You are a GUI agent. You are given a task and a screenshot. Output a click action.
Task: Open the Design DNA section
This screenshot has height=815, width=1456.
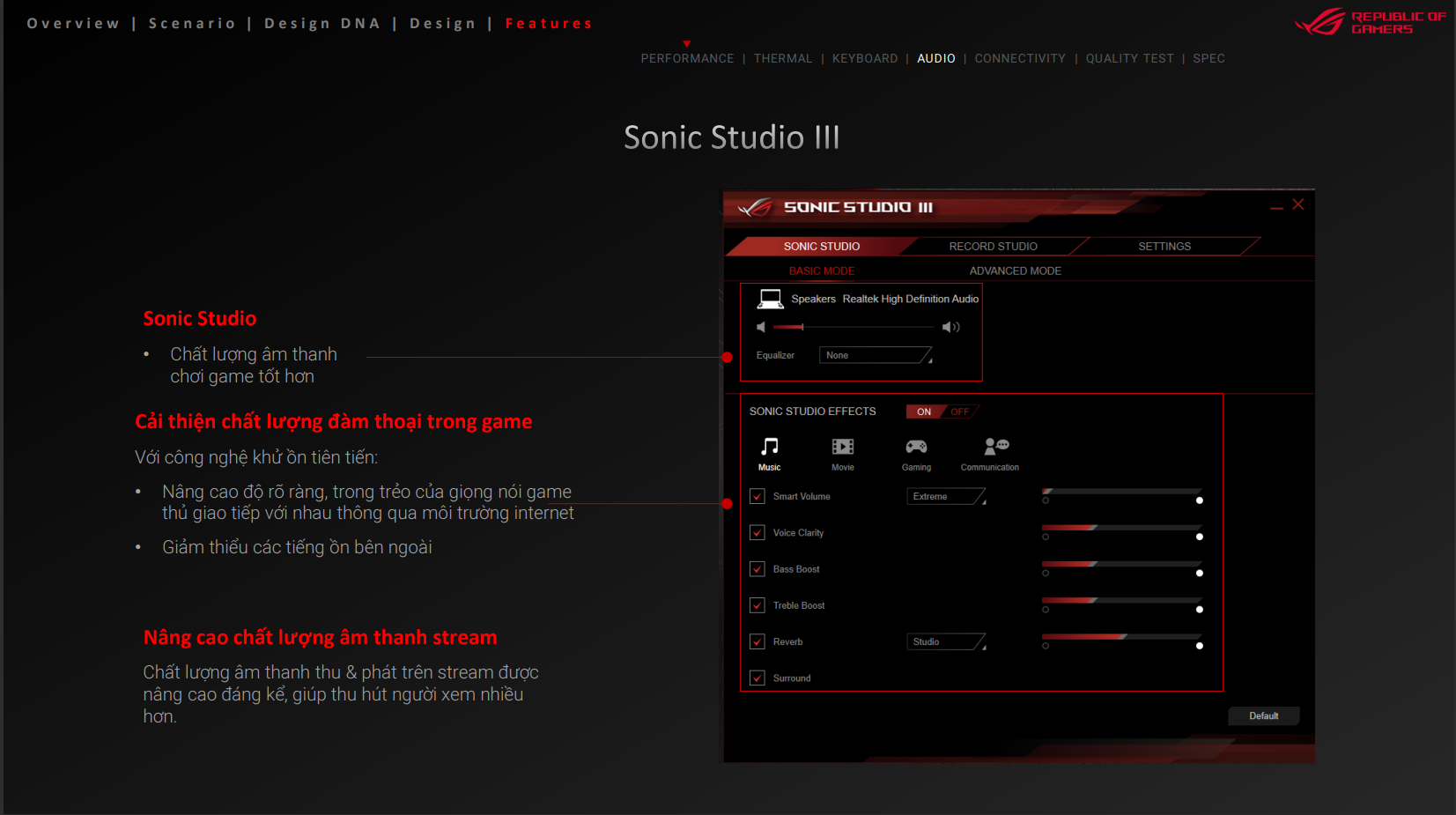[x=322, y=24]
